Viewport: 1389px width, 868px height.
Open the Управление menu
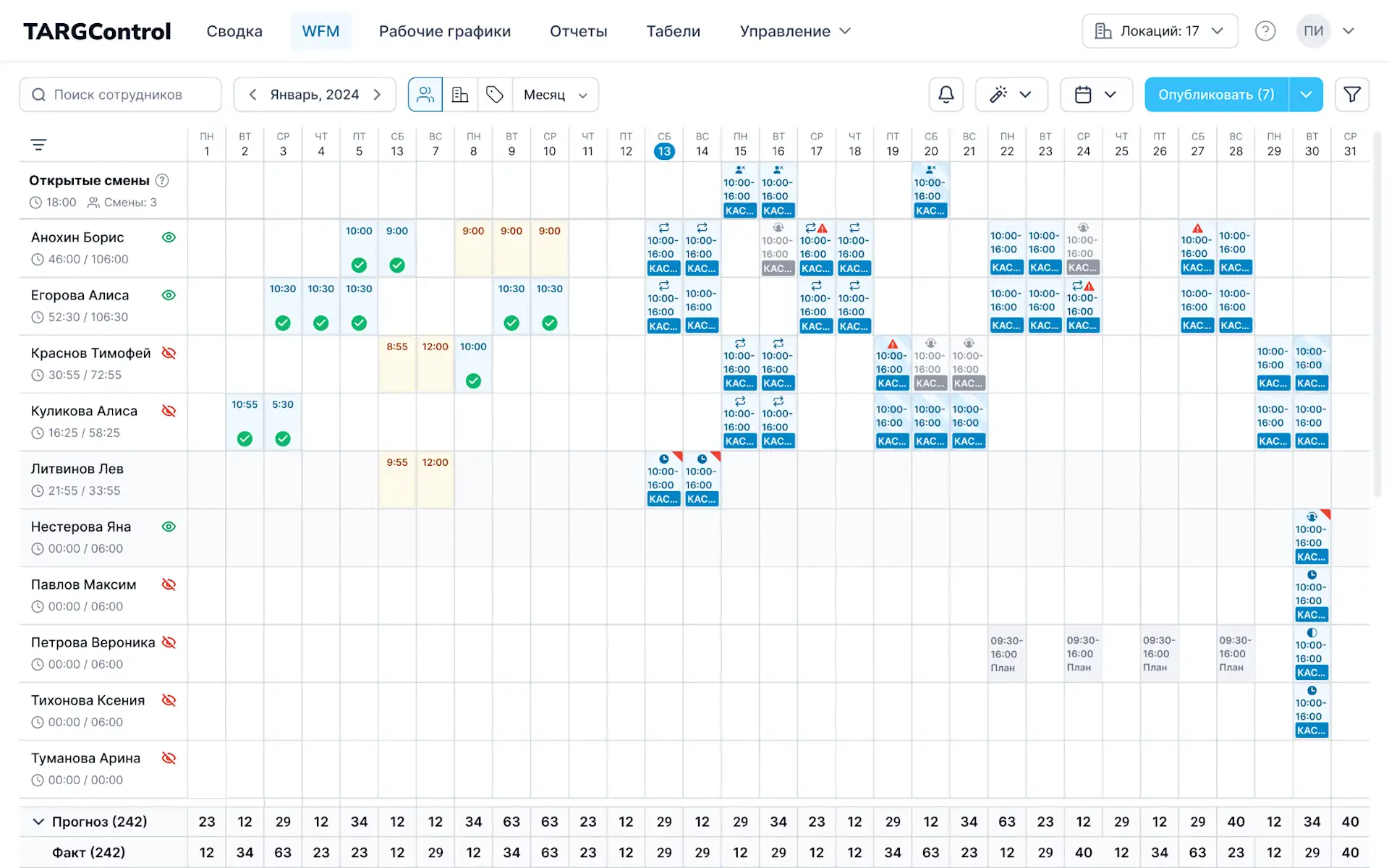(794, 31)
